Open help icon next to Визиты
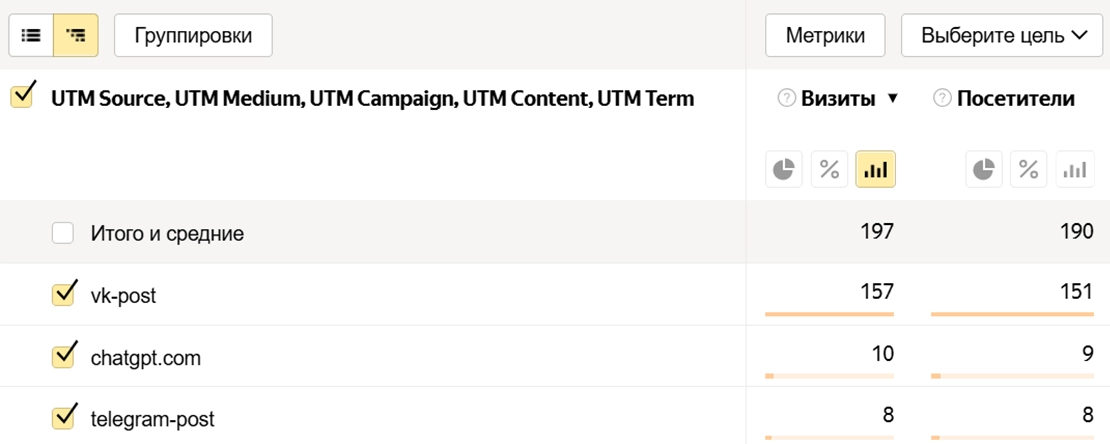1110x444 pixels. click(x=785, y=99)
